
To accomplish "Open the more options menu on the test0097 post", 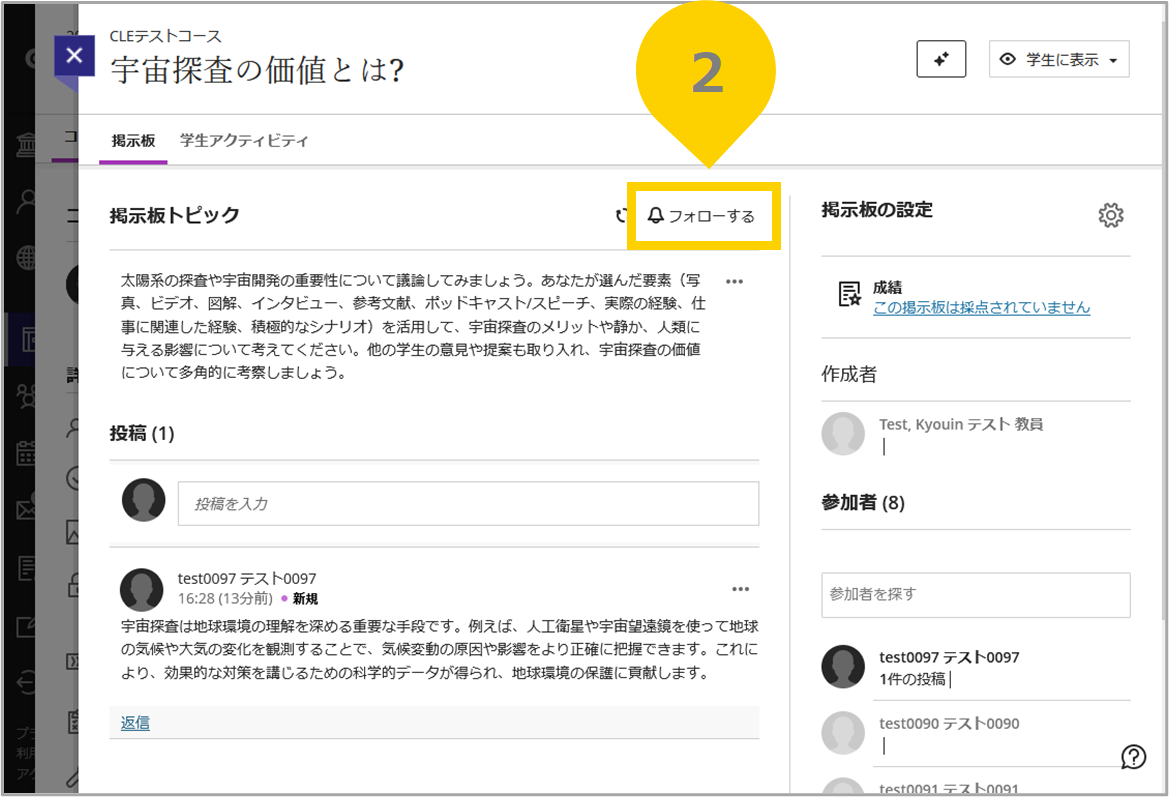I will pos(740,590).
